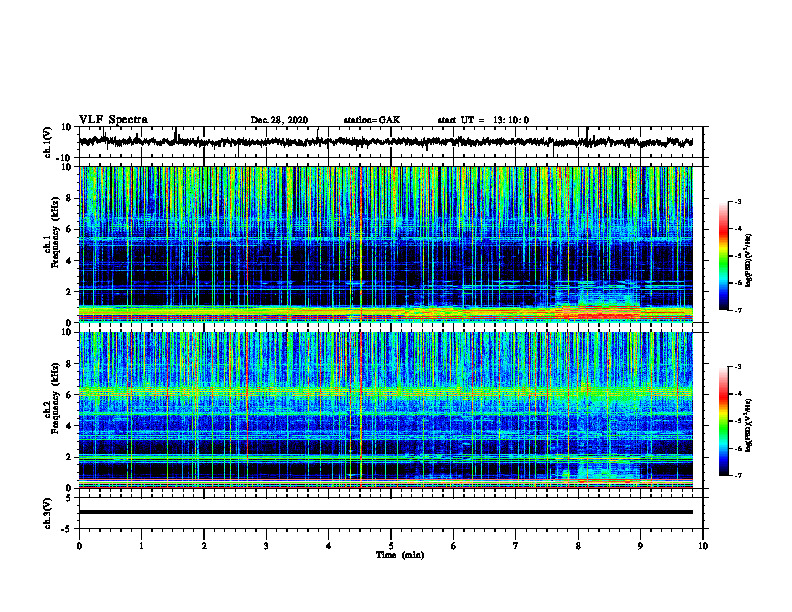Click the "ch.1(V)" waveform axis label

point(48,142)
